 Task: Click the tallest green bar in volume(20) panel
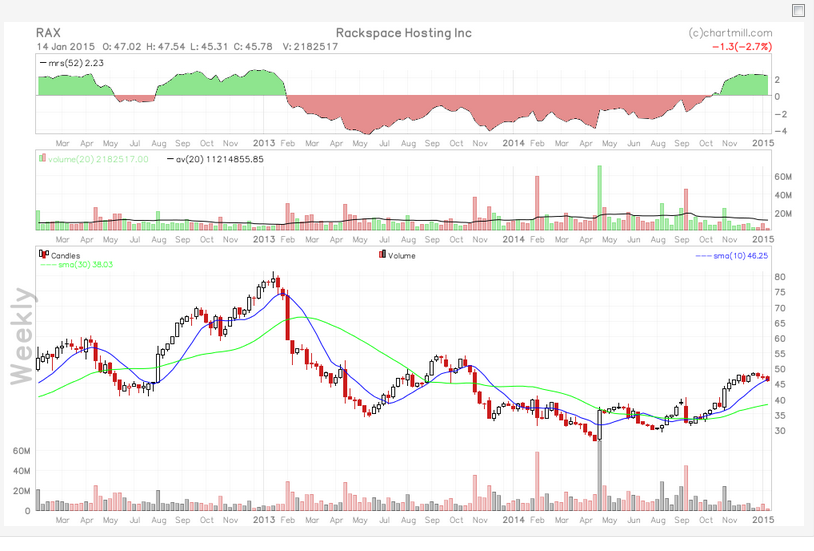(x=600, y=198)
